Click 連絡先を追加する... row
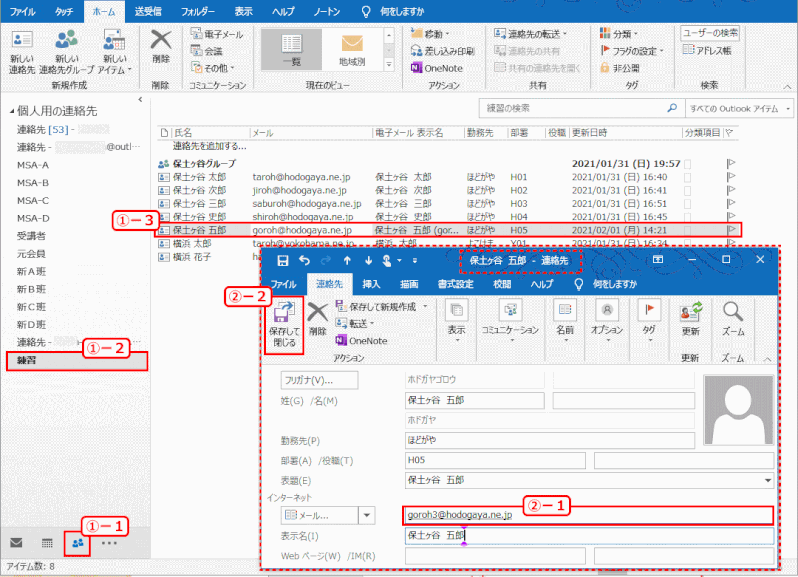798x577 pixels. click(x=210, y=147)
